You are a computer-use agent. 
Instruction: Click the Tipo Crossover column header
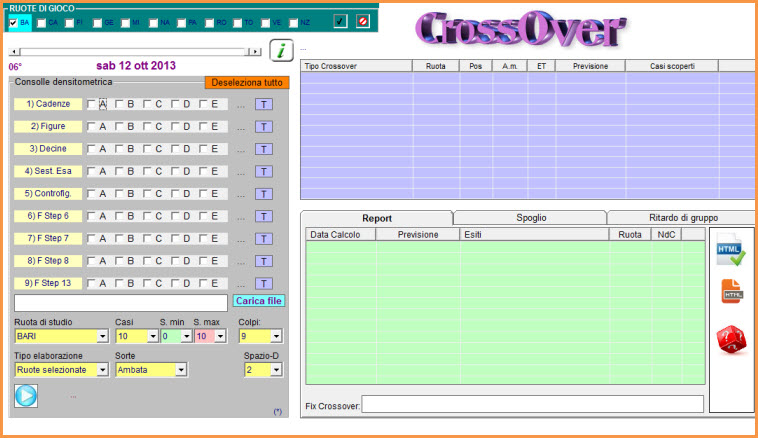coord(357,66)
